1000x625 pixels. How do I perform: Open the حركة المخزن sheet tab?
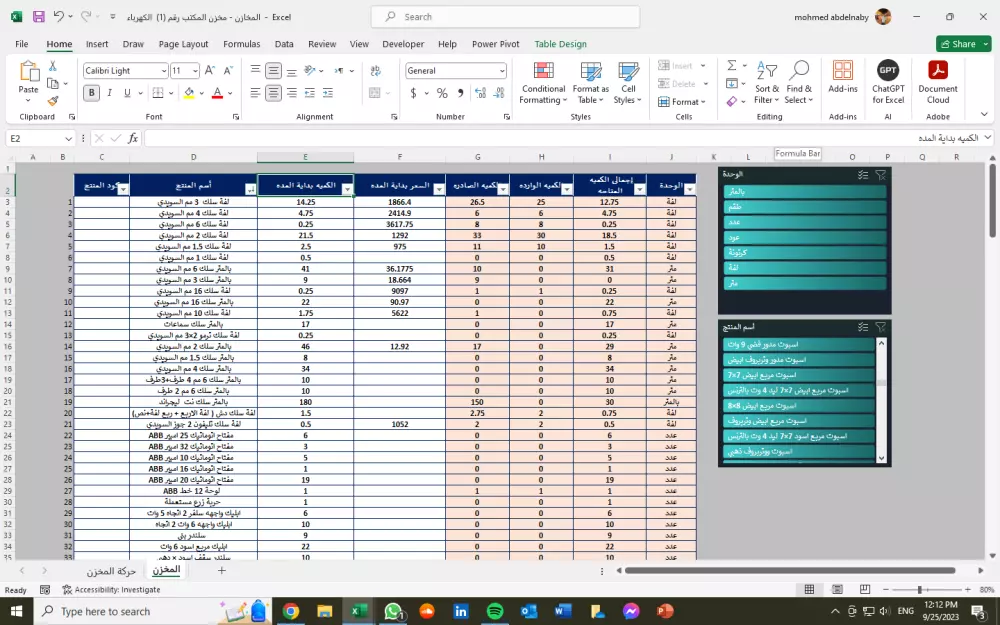coord(112,568)
